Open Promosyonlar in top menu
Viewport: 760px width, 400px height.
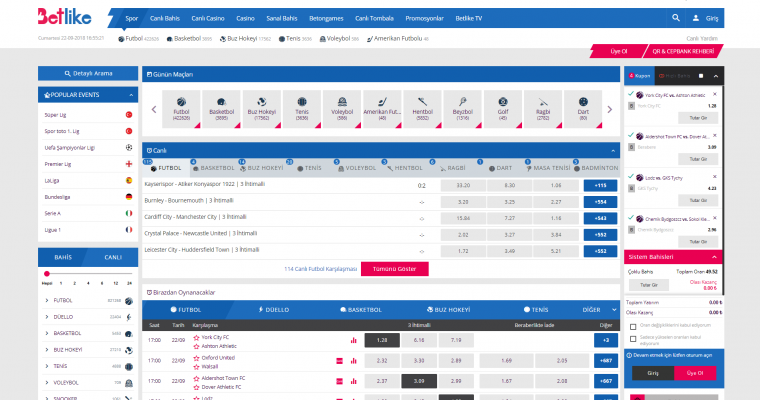point(425,18)
